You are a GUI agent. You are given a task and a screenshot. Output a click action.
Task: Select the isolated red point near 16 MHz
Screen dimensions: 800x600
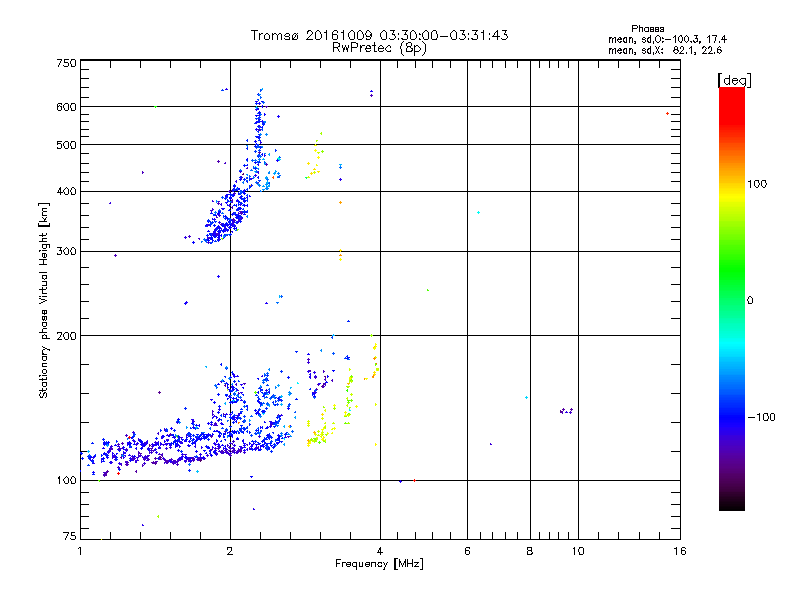[667, 113]
